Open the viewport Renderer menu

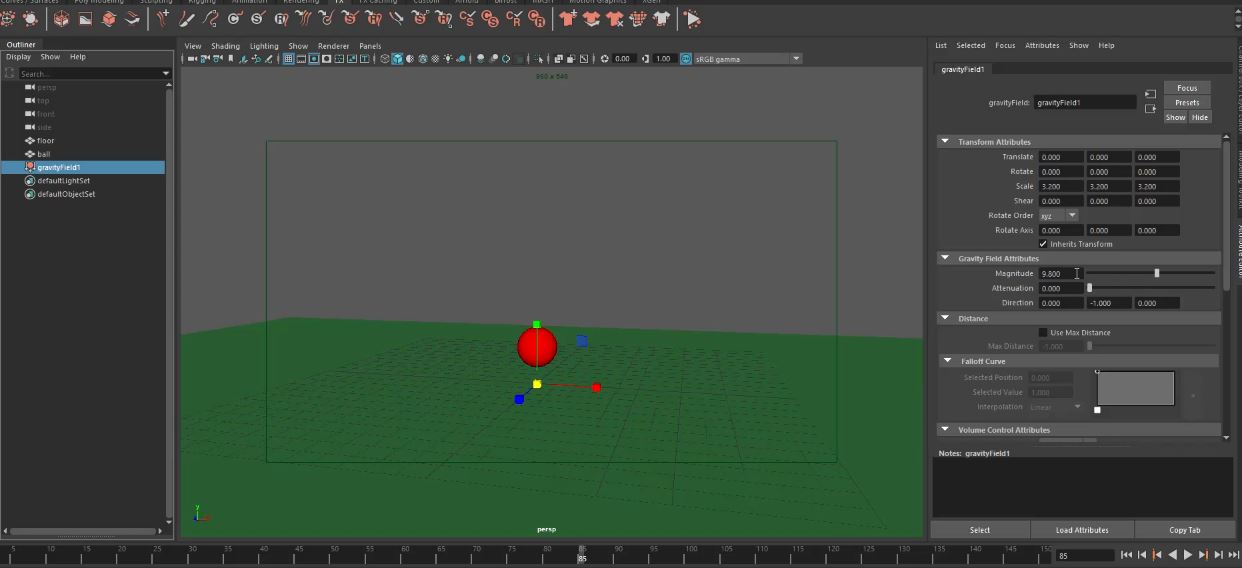click(334, 46)
